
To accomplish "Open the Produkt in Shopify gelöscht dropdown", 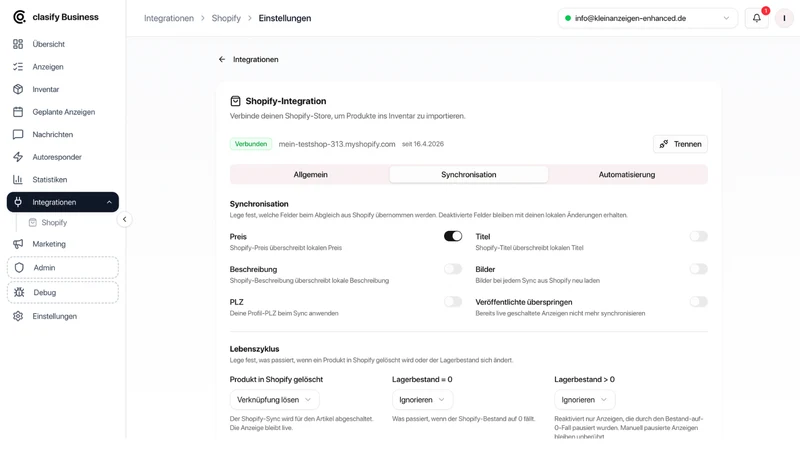I will [274, 399].
